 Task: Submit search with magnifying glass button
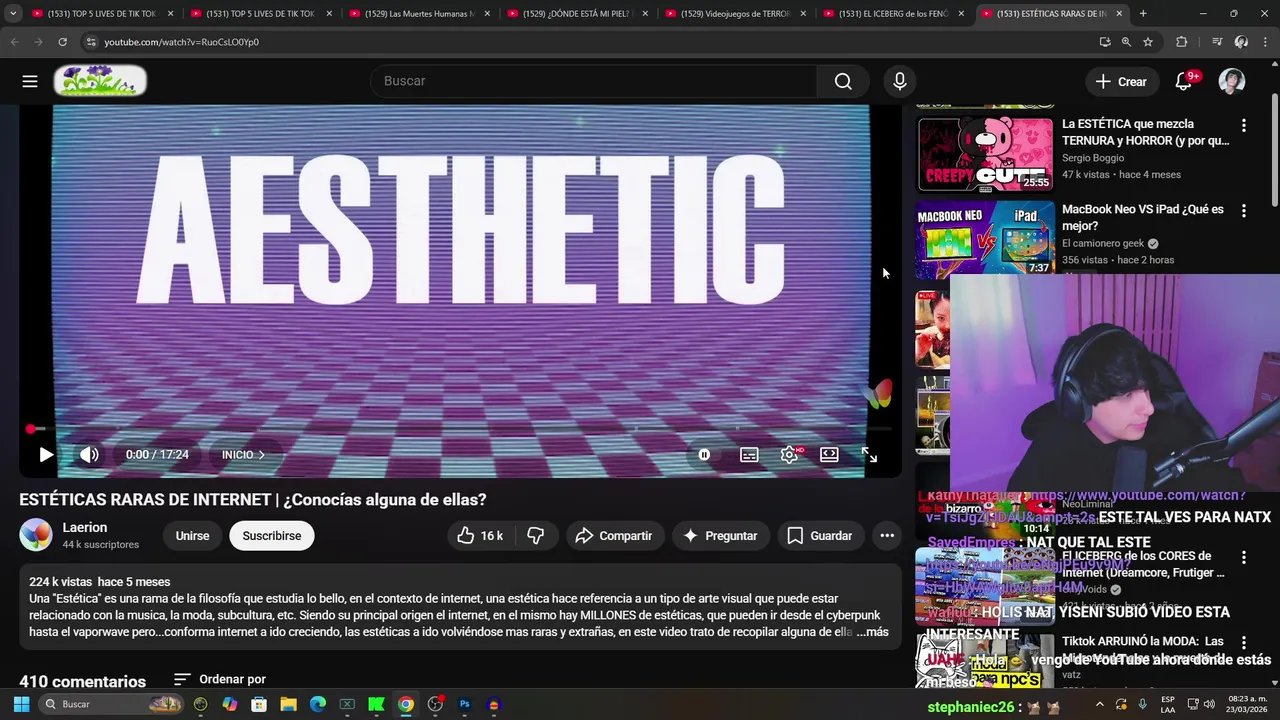[843, 81]
